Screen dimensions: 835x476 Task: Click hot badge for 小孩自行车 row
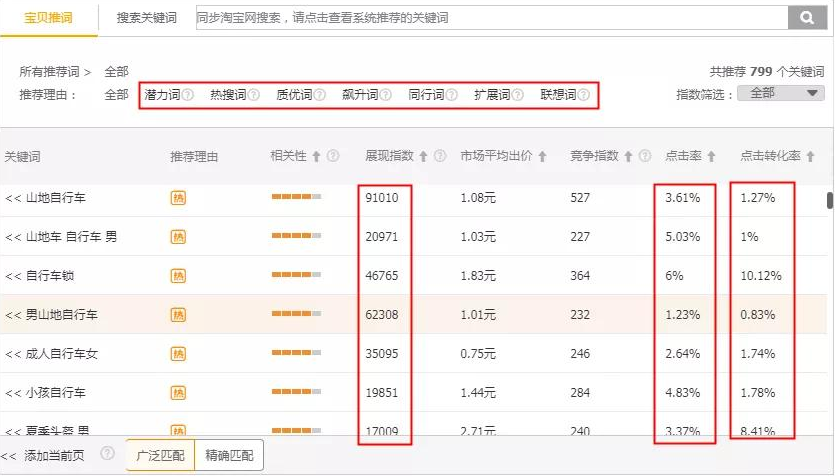coord(178,393)
